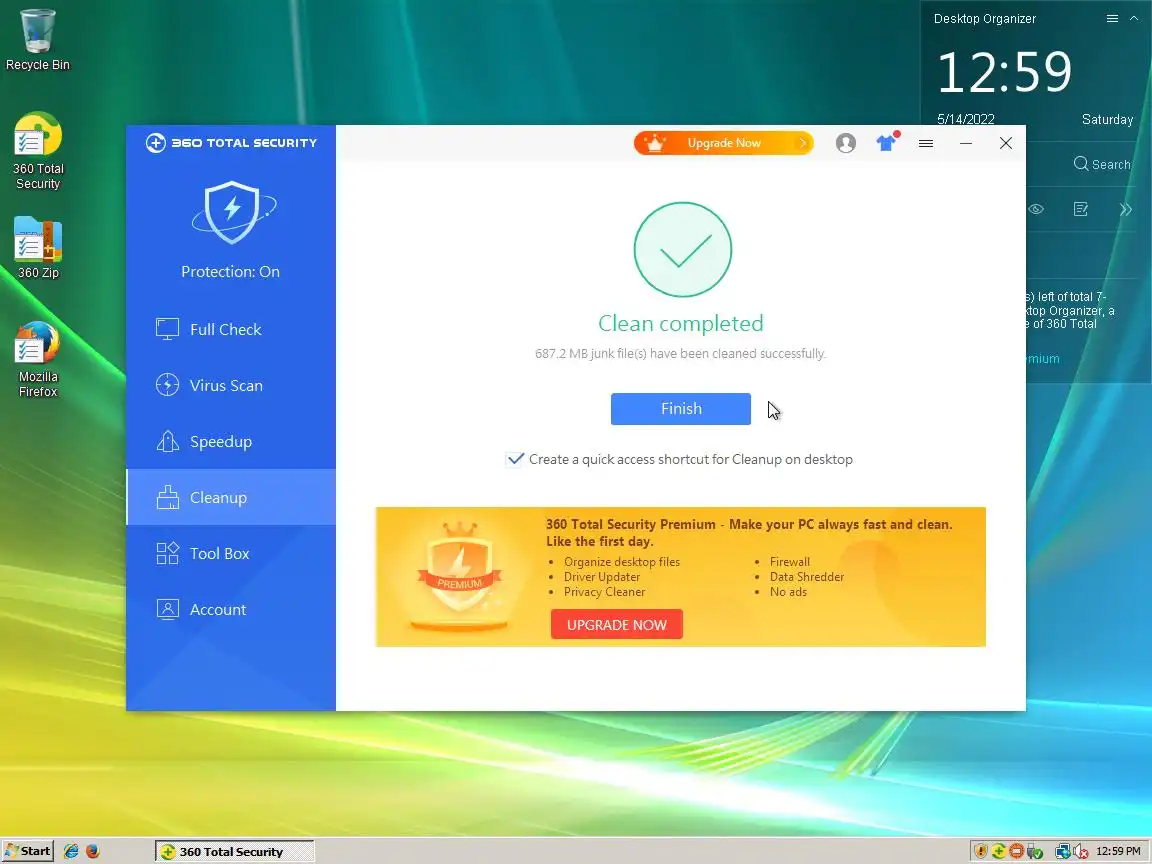Click the 5/14/2022 date in Desktop Organizer
The width and height of the screenshot is (1152, 864).
tap(965, 119)
